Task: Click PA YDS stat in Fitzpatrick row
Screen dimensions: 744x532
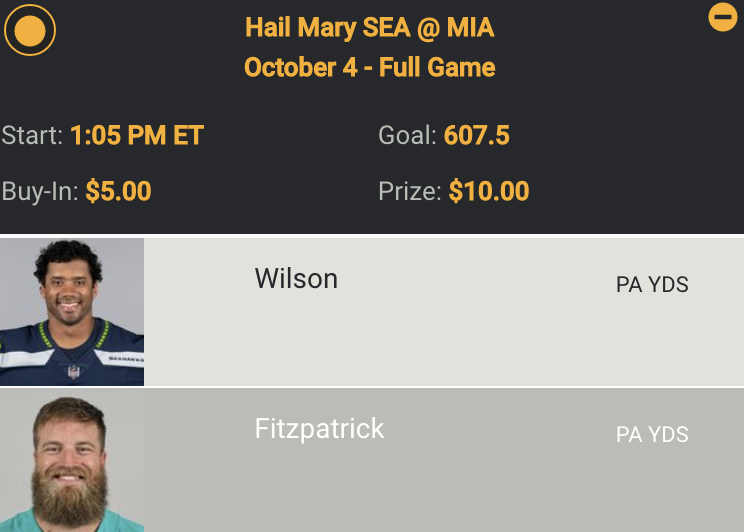Action: pos(652,435)
